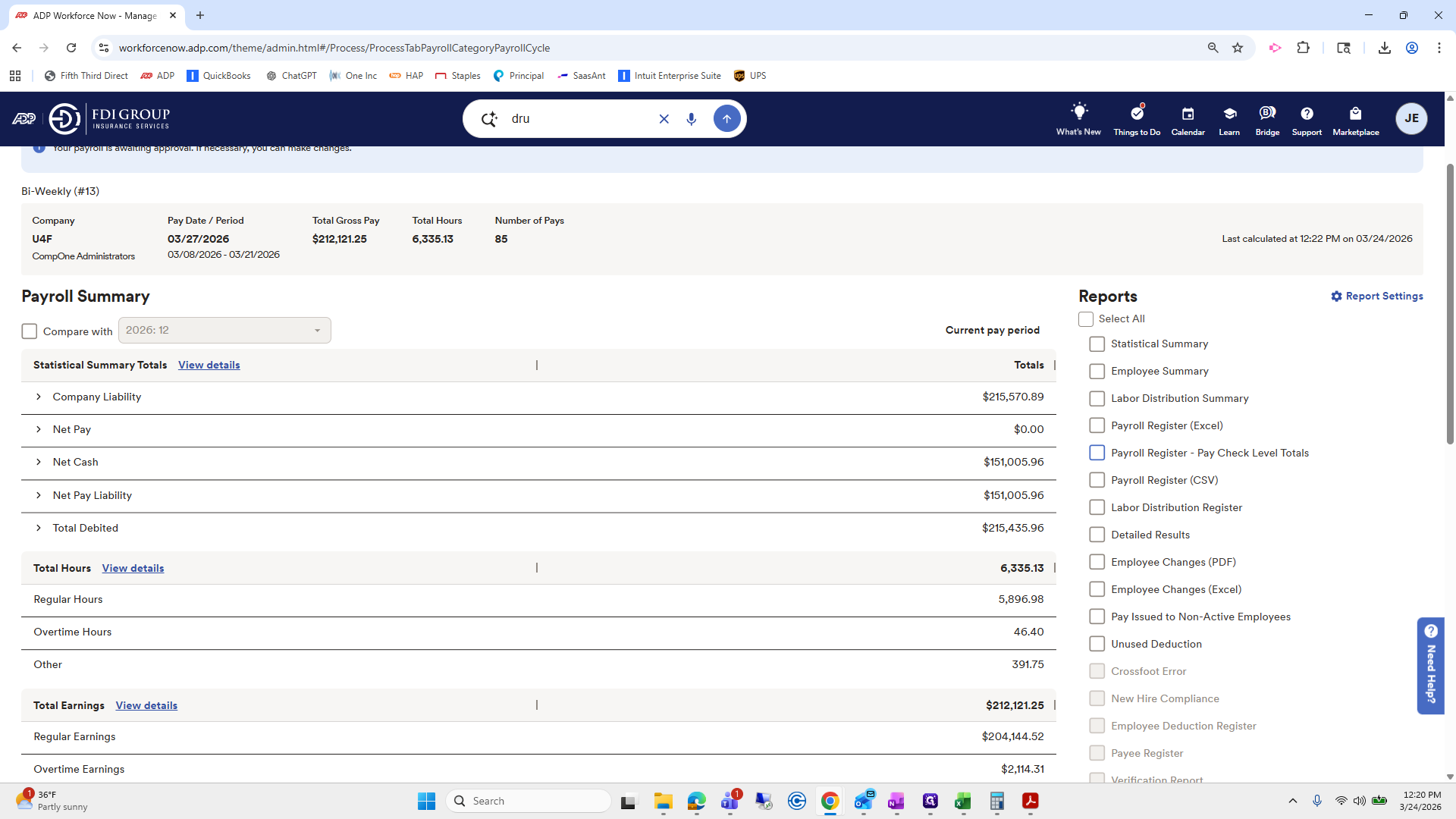Open ADP Marketplace
1456x819 pixels.
click(x=1356, y=118)
